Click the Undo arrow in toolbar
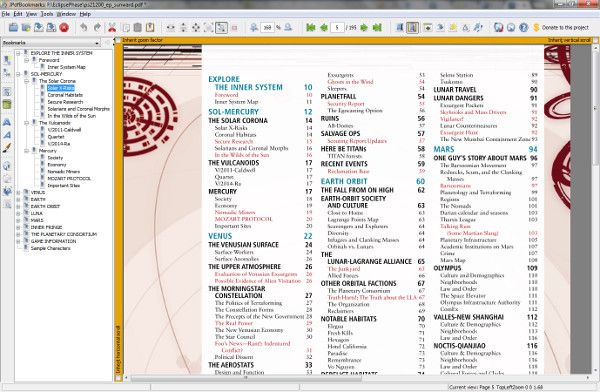Screen dimensions: 600x392 84,27
